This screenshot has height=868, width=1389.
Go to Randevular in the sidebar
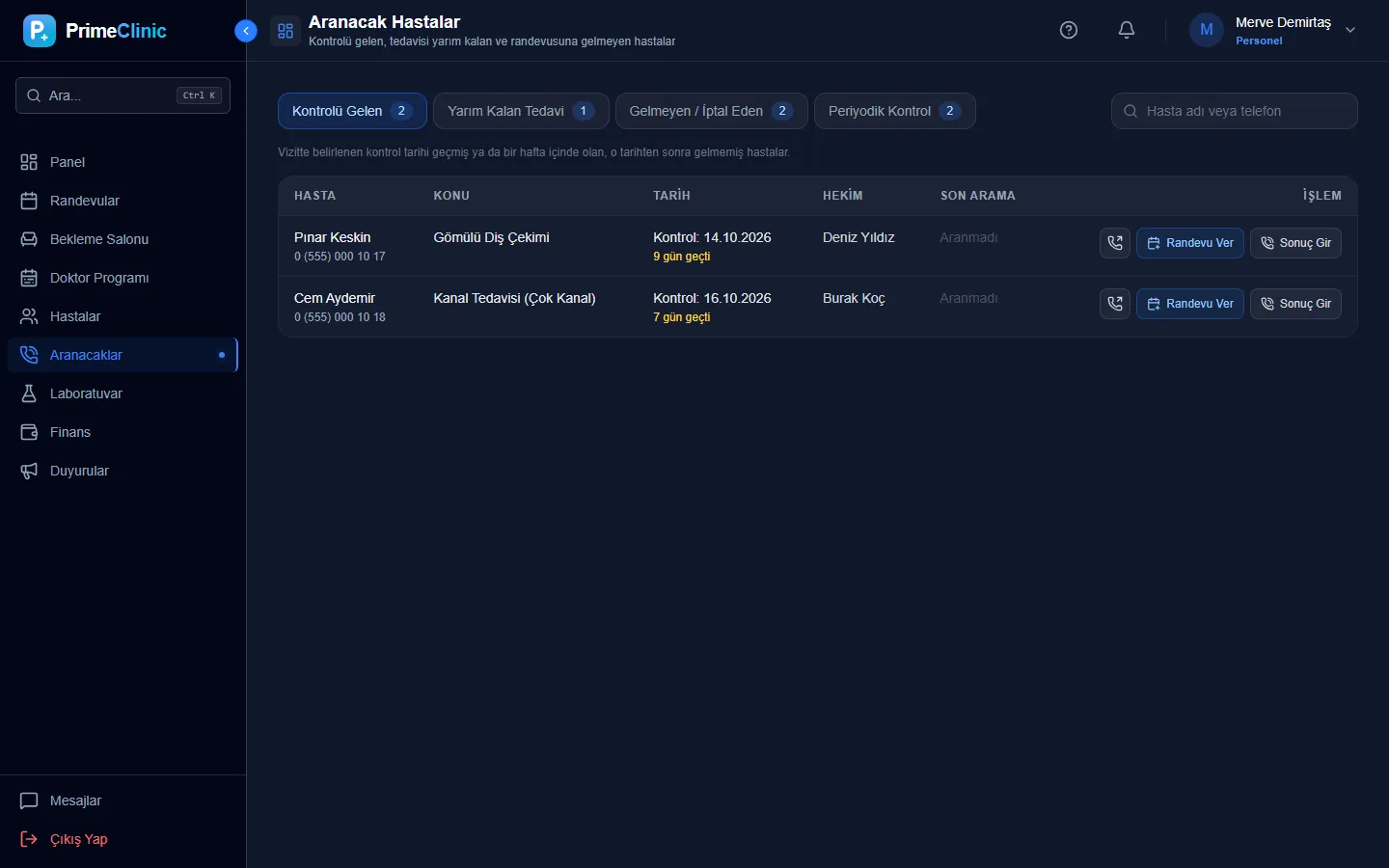click(x=123, y=201)
